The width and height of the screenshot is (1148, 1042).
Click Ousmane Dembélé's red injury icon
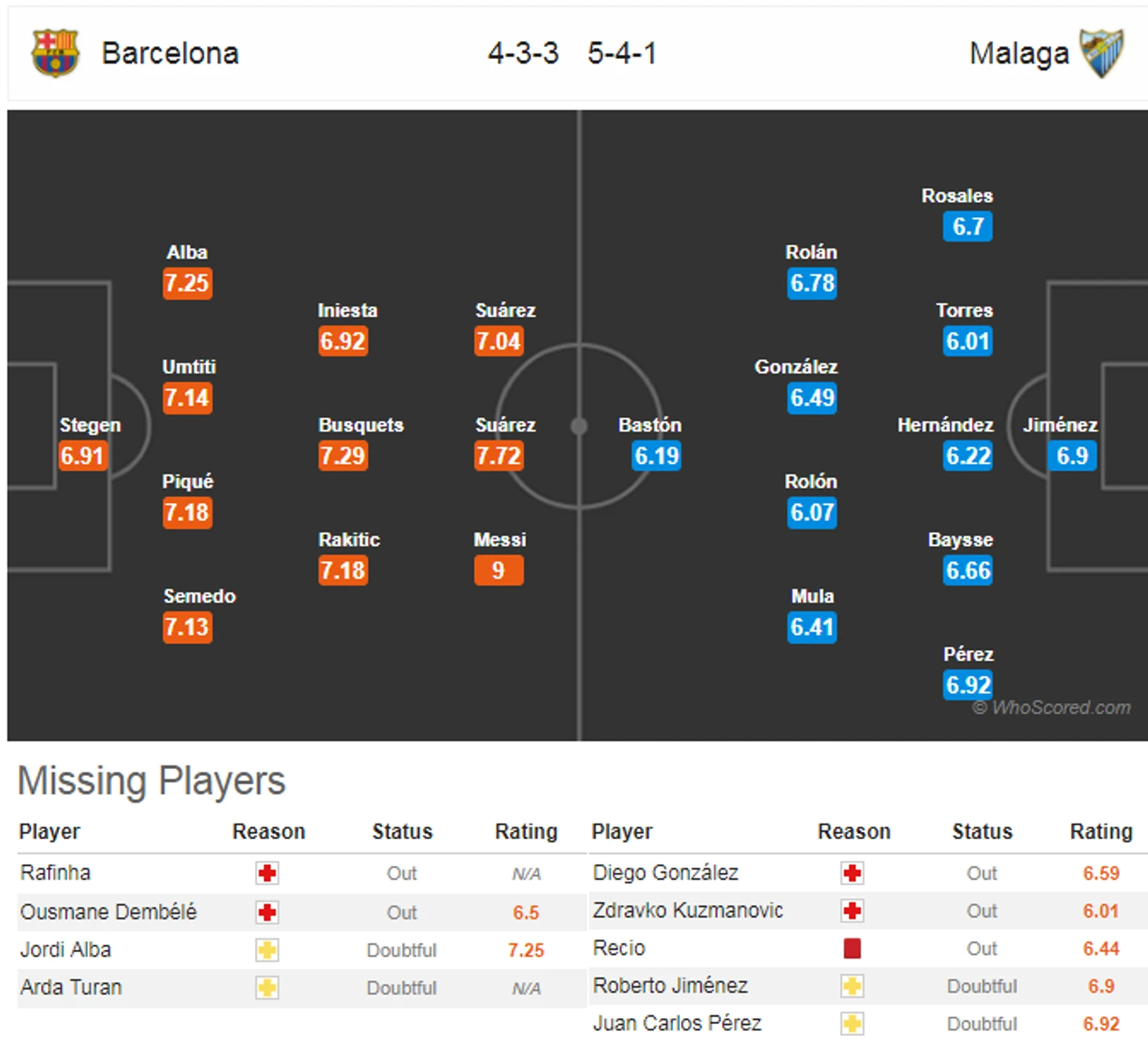click(x=267, y=912)
